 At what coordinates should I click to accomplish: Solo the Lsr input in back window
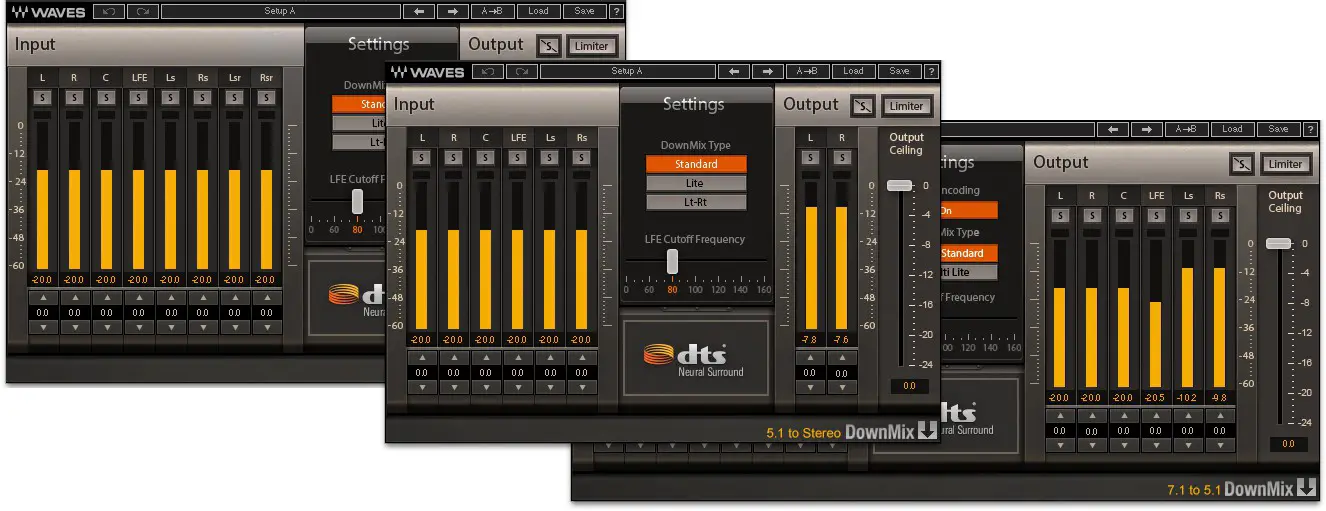click(234, 98)
